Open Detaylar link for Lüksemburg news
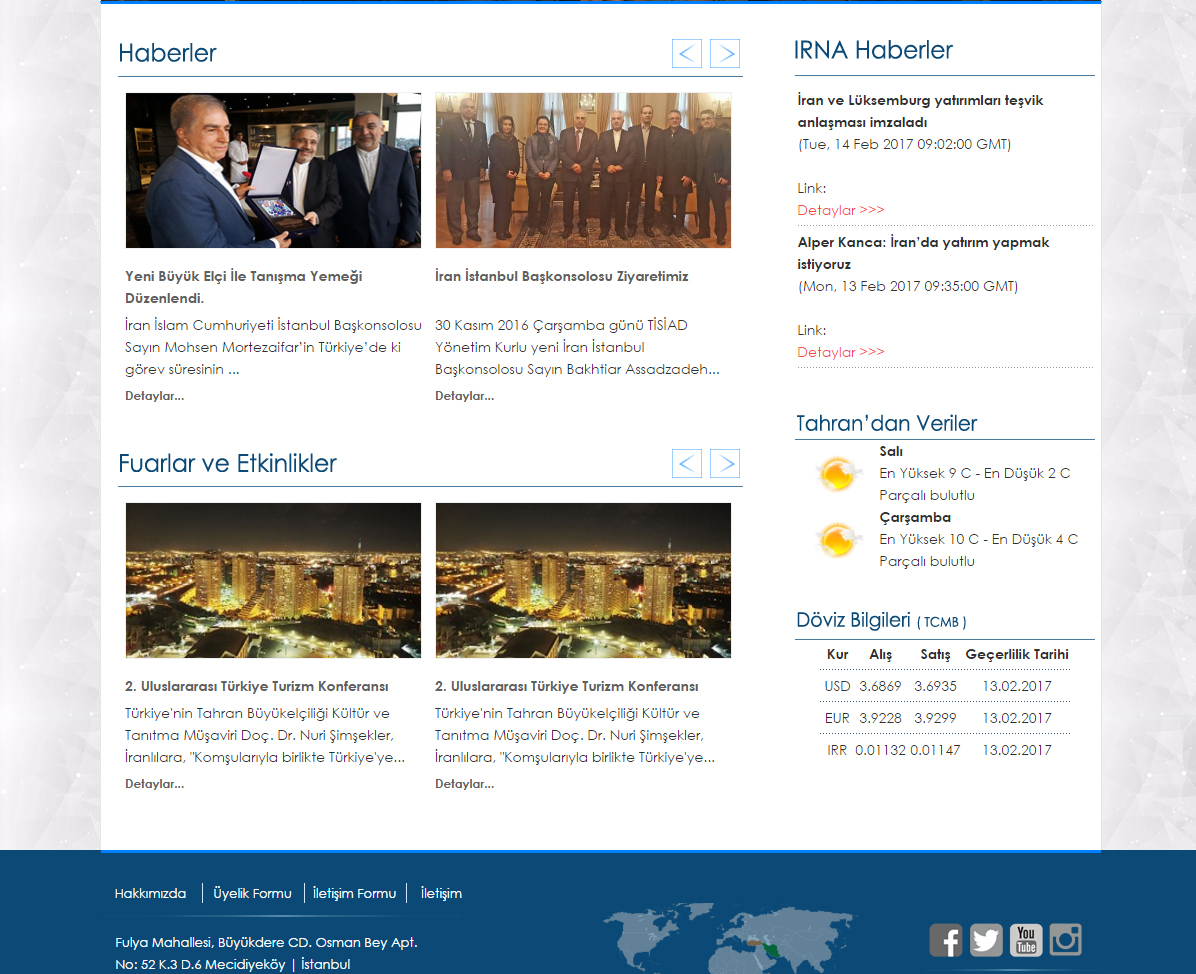Screen dimensions: 1196x974 click(x=841, y=210)
